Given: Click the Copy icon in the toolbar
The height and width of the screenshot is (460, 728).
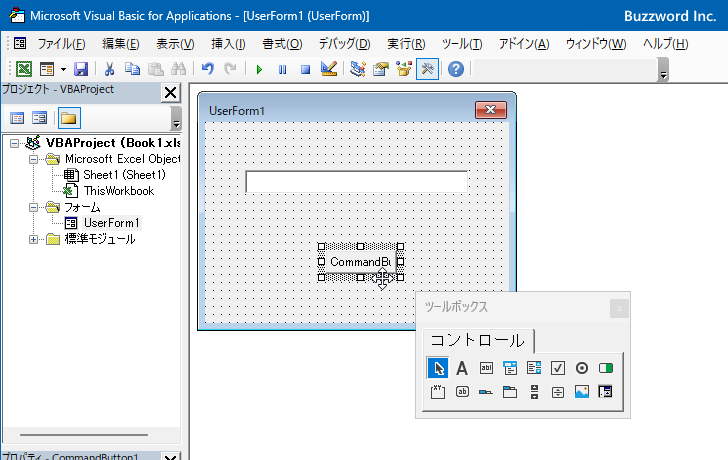Looking at the screenshot, I should click(x=132, y=69).
